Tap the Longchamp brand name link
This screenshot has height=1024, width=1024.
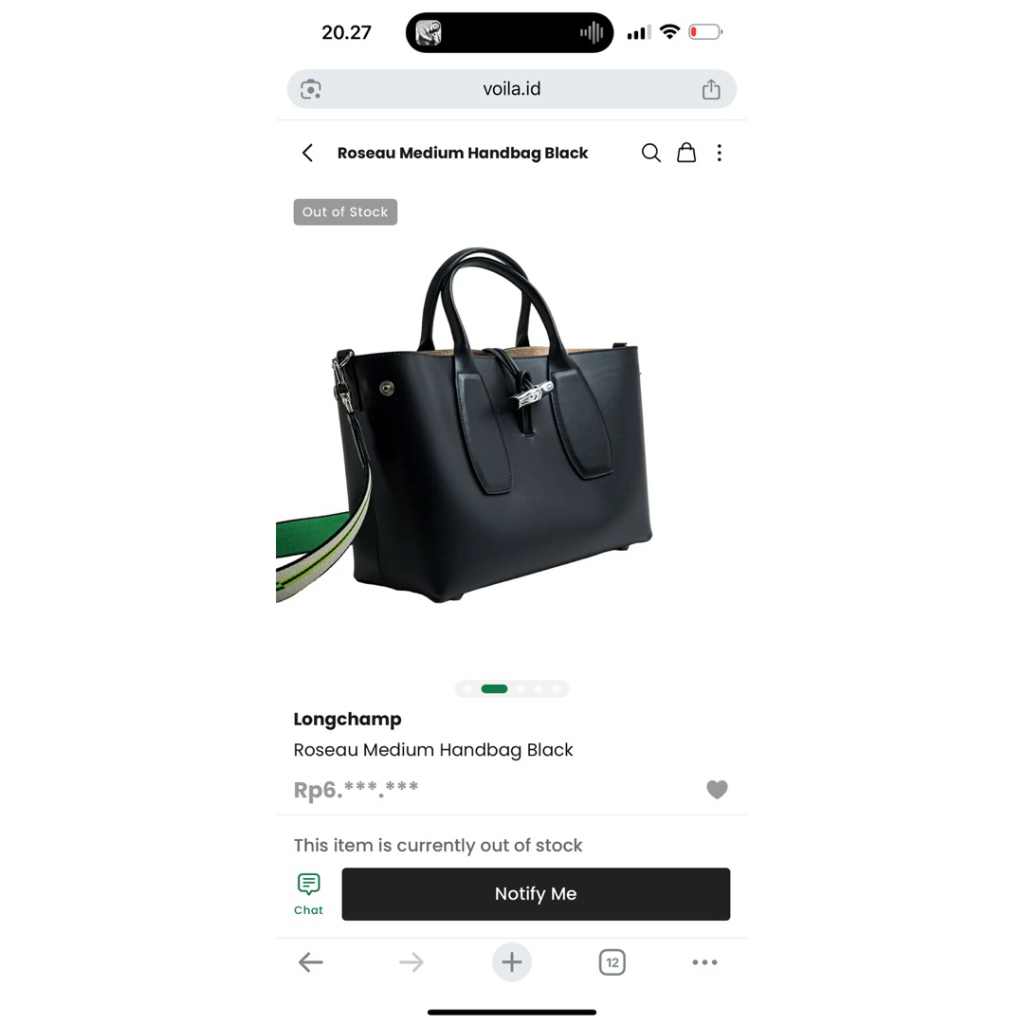pos(347,719)
